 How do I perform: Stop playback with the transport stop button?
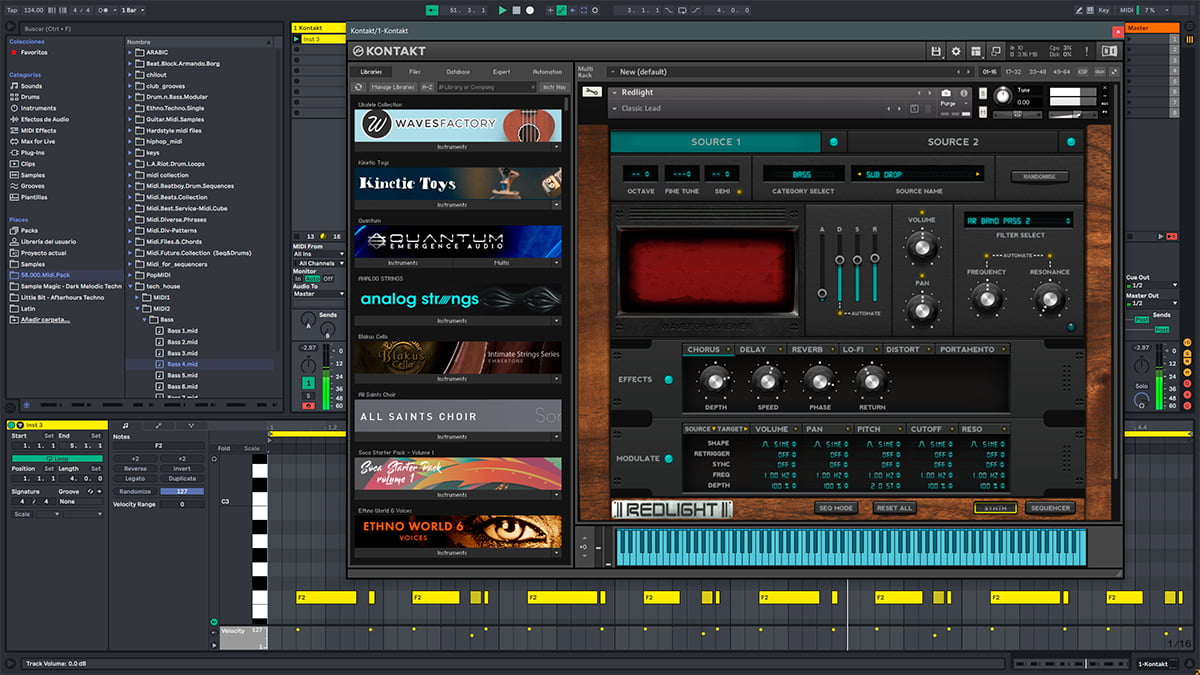[x=516, y=10]
